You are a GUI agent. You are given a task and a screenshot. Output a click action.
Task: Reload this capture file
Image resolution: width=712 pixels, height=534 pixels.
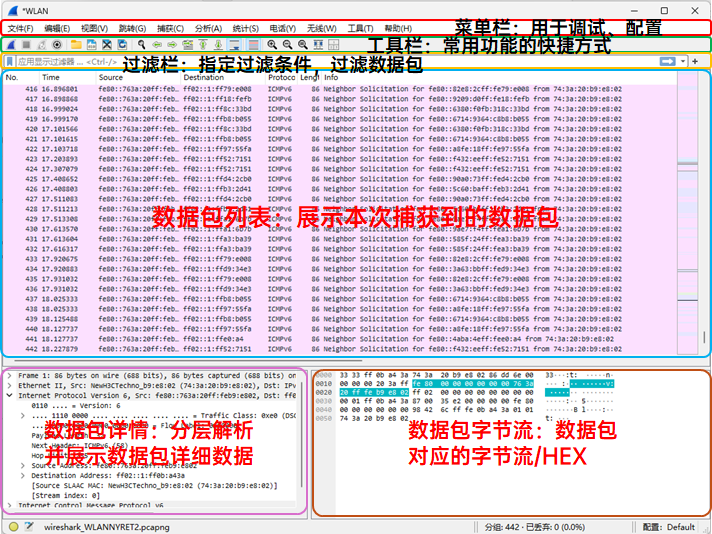click(122, 44)
